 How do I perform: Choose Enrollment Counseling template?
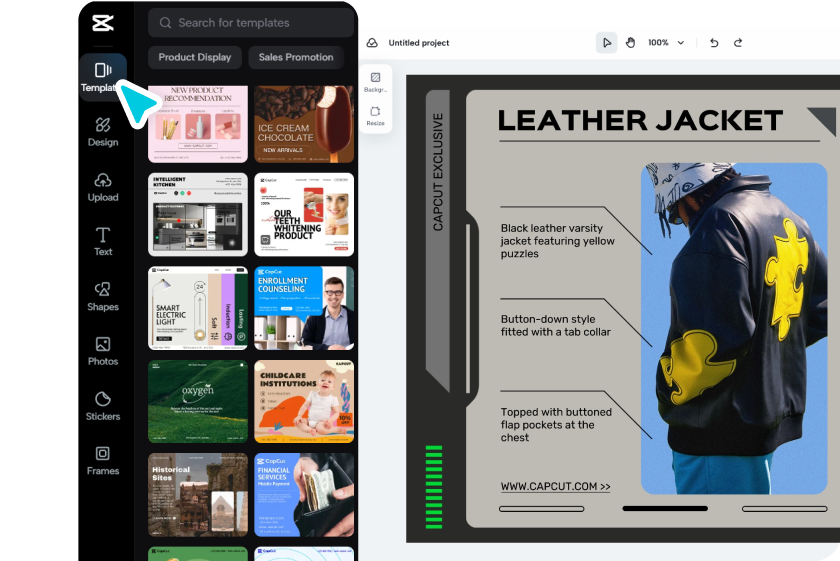(304, 308)
